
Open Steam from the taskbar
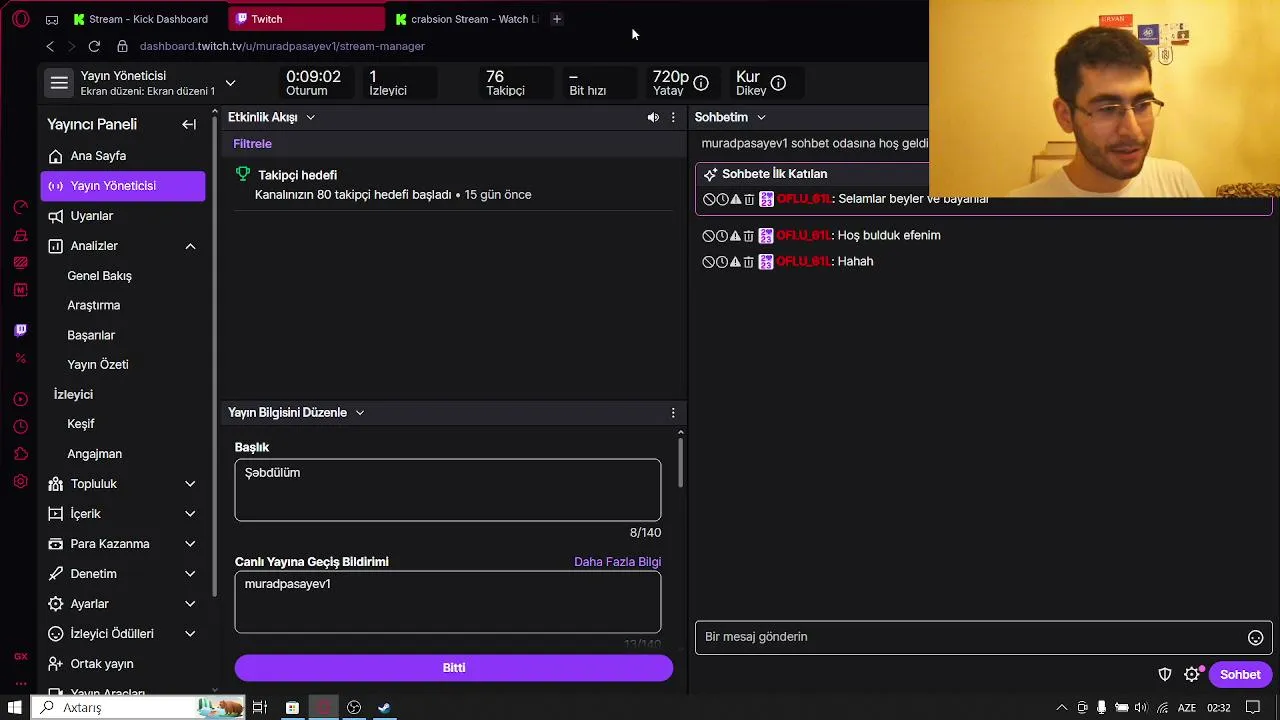coord(384,708)
